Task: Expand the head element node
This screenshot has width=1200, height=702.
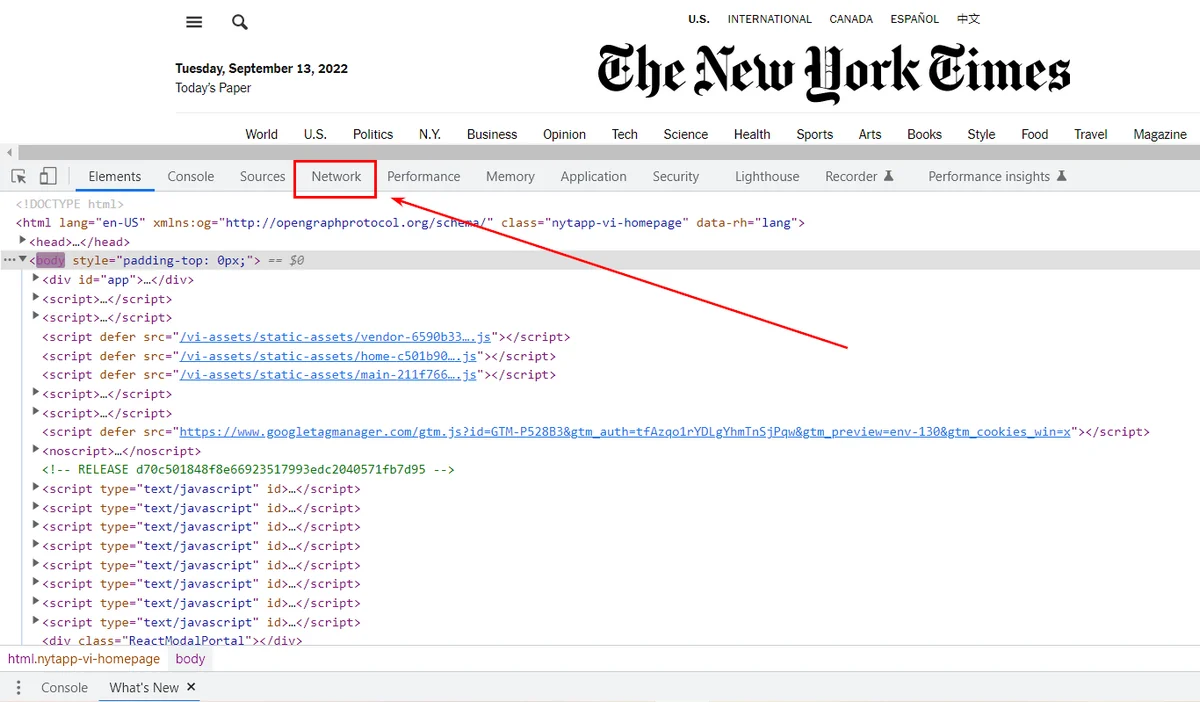Action: tap(23, 241)
